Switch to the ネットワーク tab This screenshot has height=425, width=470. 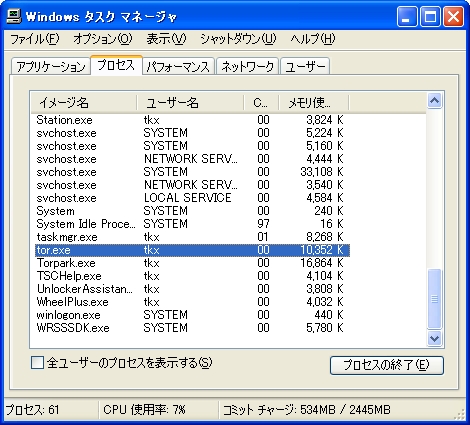(x=247, y=66)
